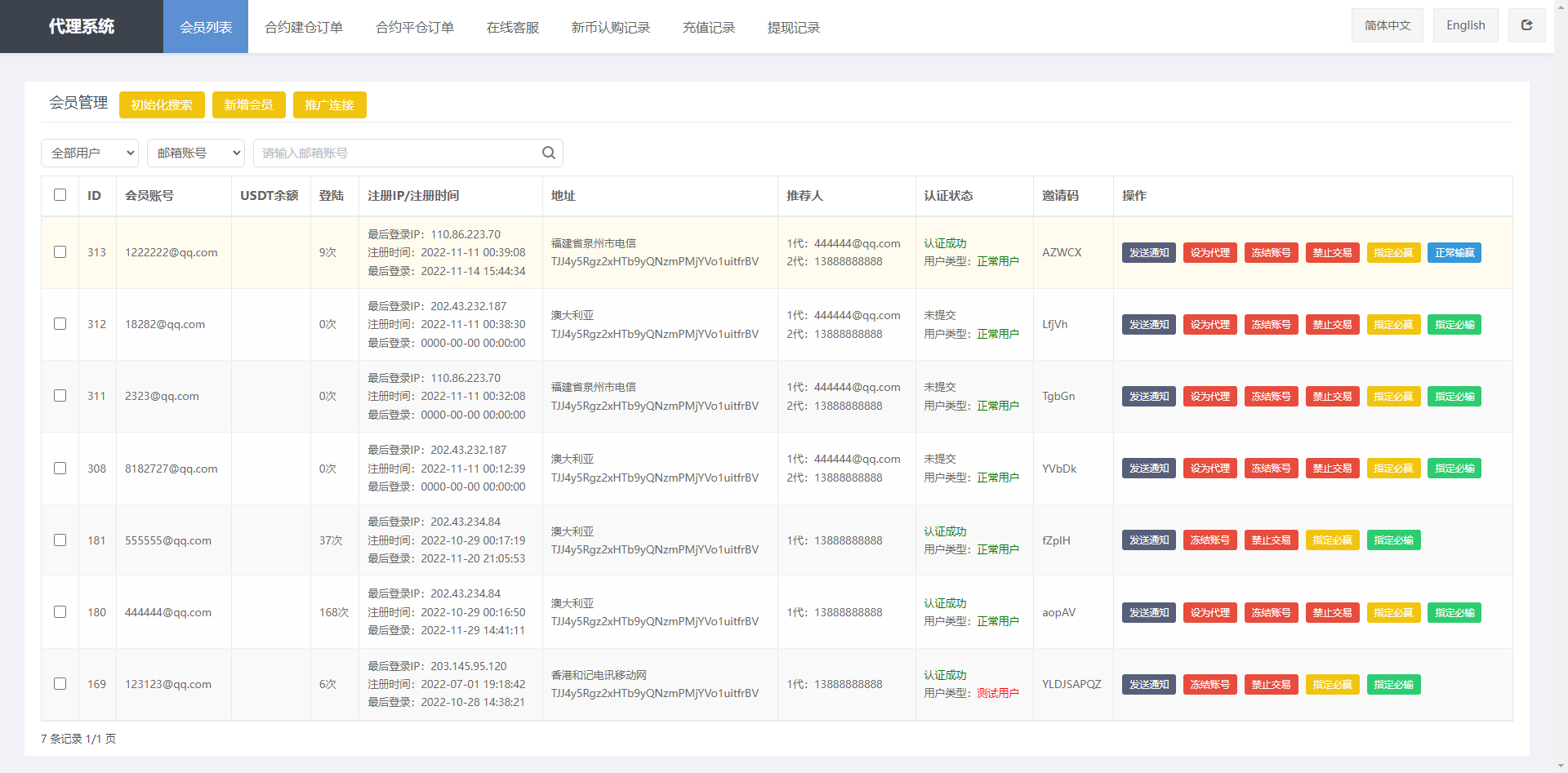This screenshot has height=773, width=1568.
Task: Click 指定必赢 for member ID 313
Action: click(x=1394, y=252)
